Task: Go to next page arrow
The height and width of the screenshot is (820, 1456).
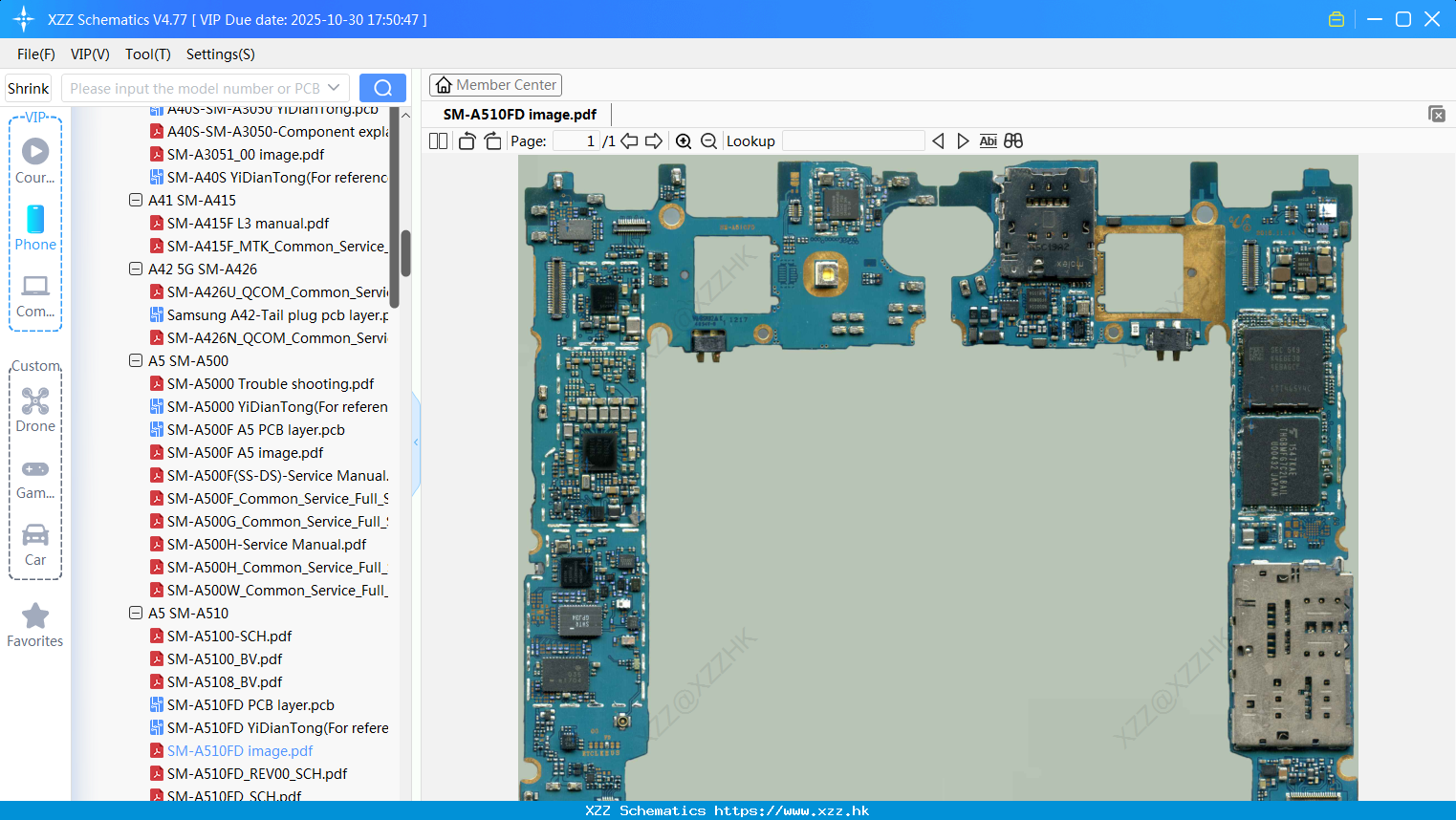Action: 654,140
